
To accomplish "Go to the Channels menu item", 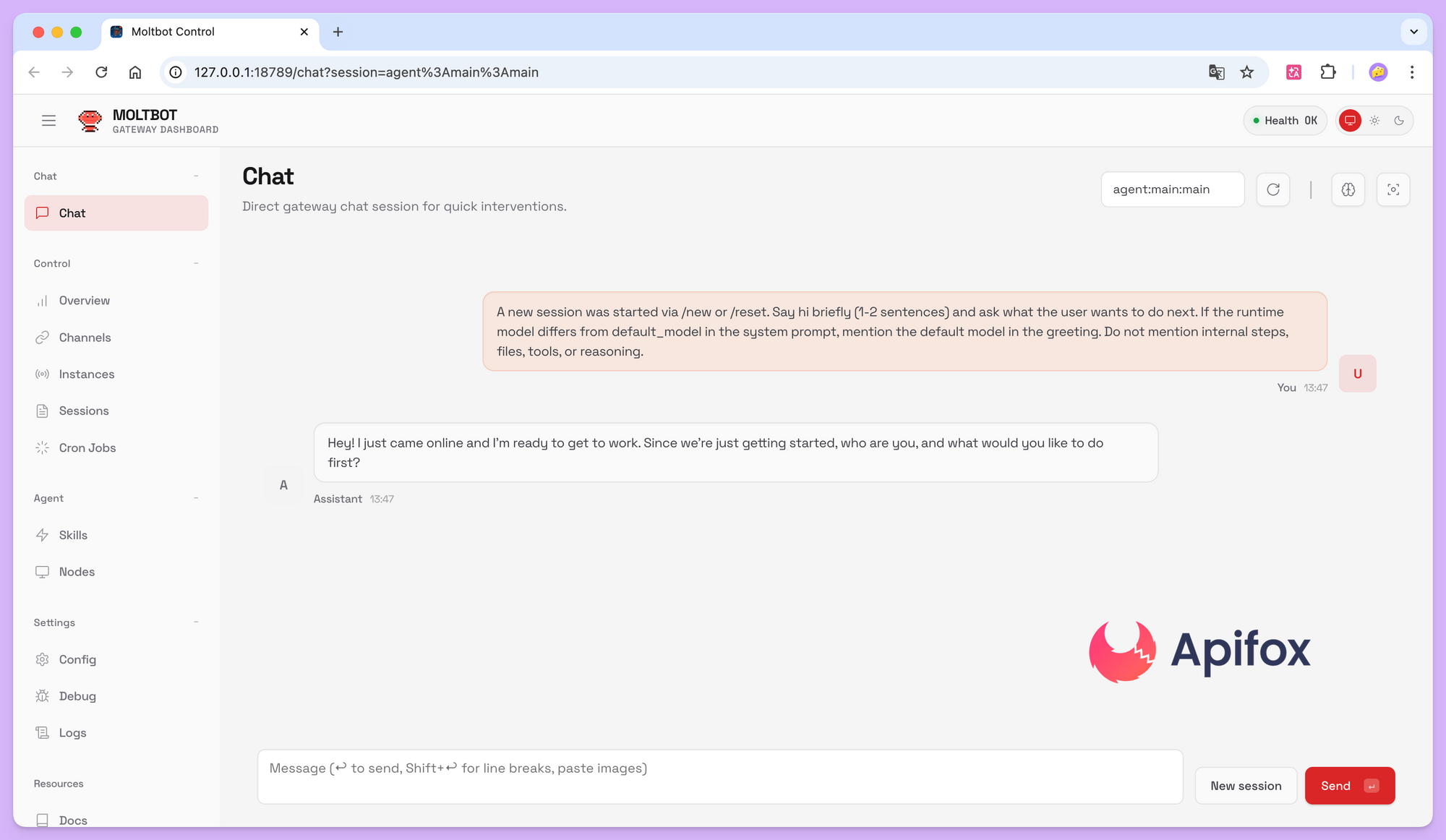I will click(x=85, y=338).
